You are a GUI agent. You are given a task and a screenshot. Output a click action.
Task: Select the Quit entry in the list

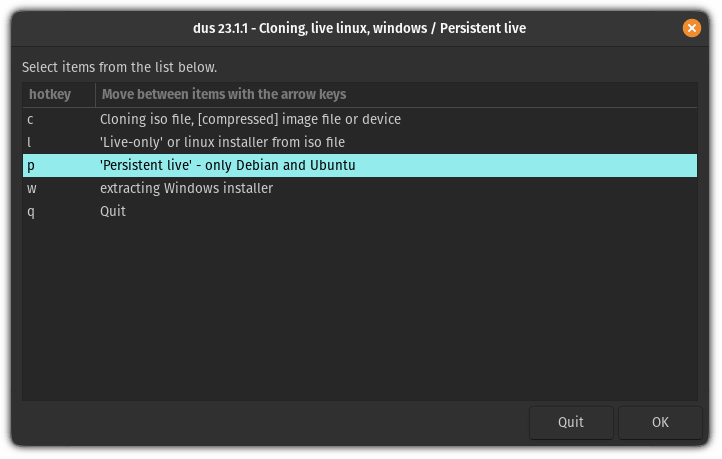click(113, 212)
